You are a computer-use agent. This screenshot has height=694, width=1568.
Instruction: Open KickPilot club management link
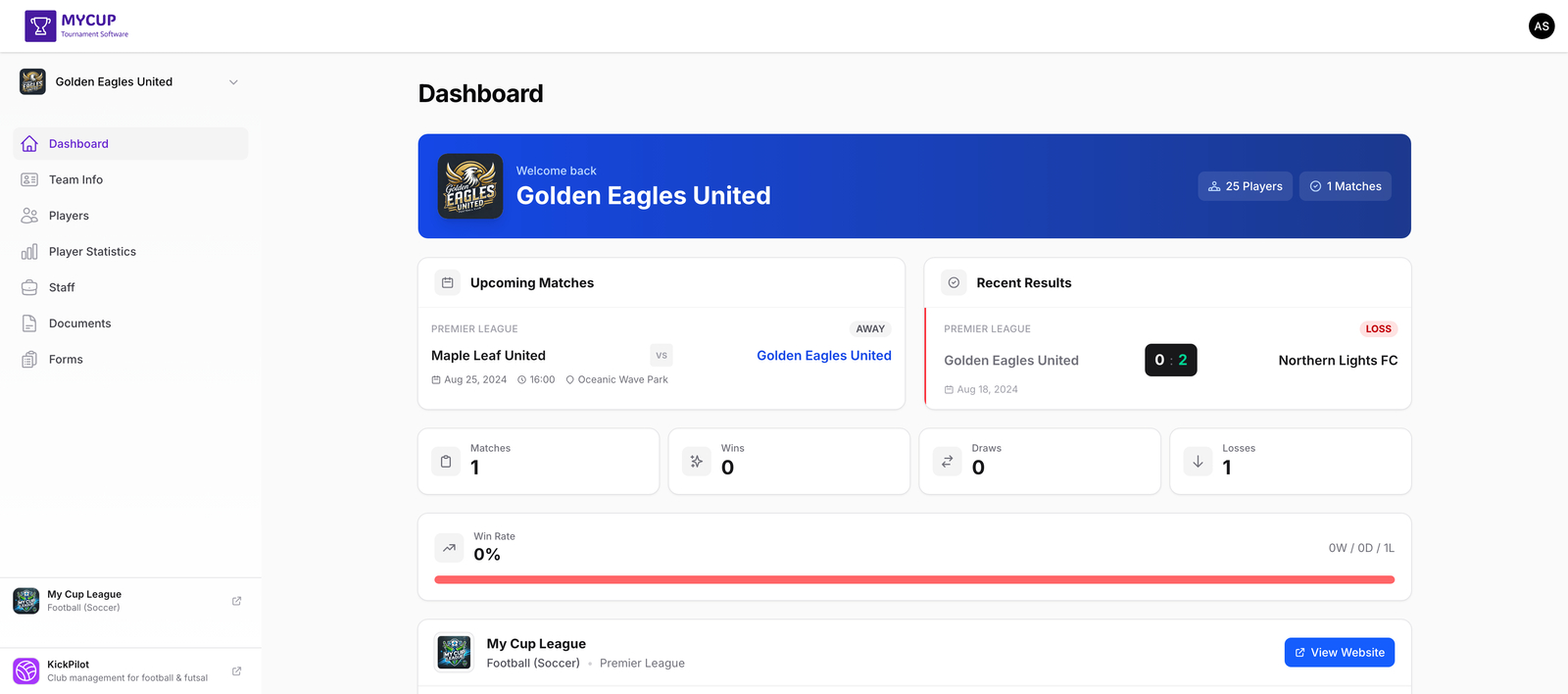pos(130,671)
